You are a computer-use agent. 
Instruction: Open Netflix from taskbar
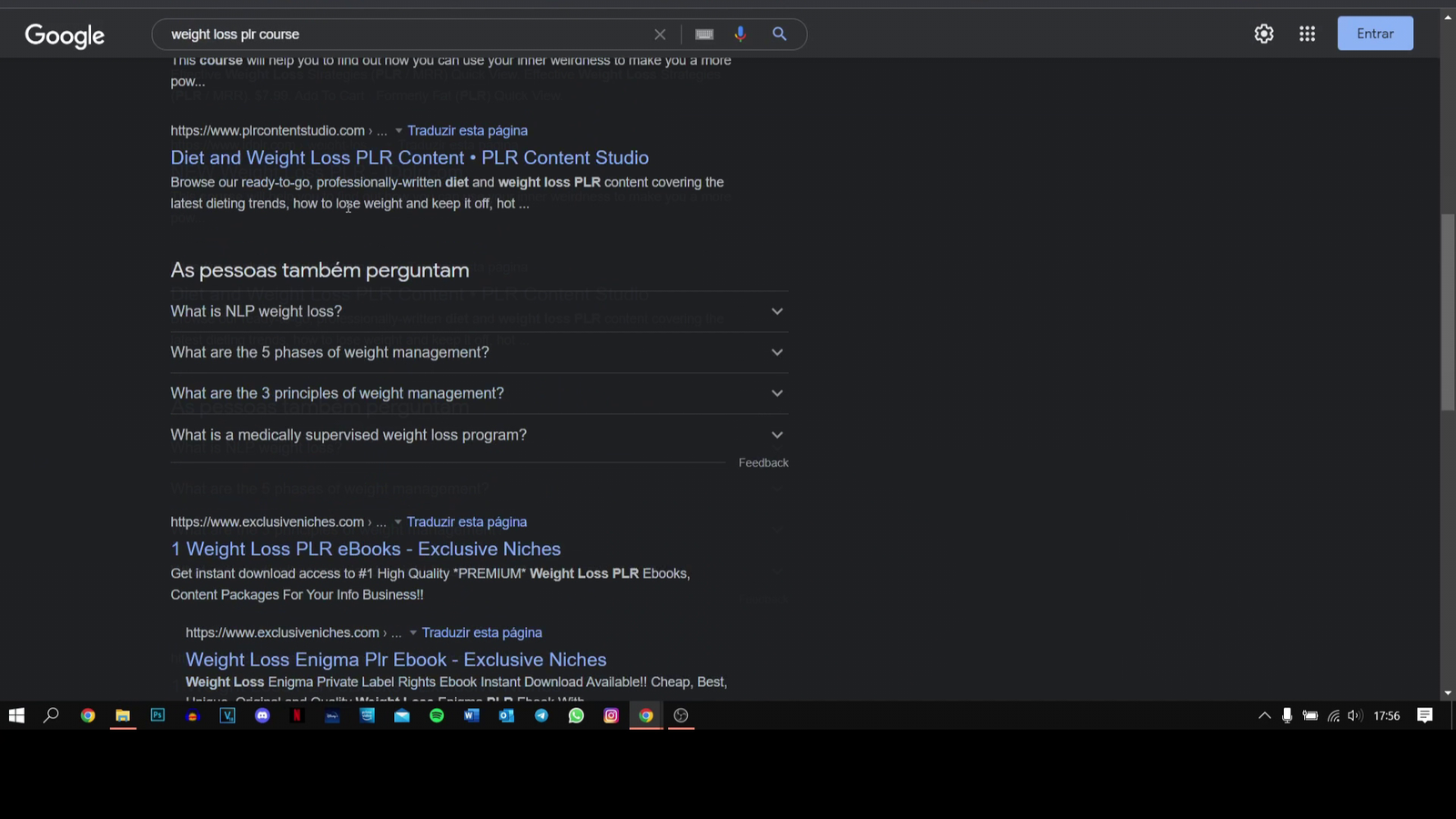click(297, 715)
